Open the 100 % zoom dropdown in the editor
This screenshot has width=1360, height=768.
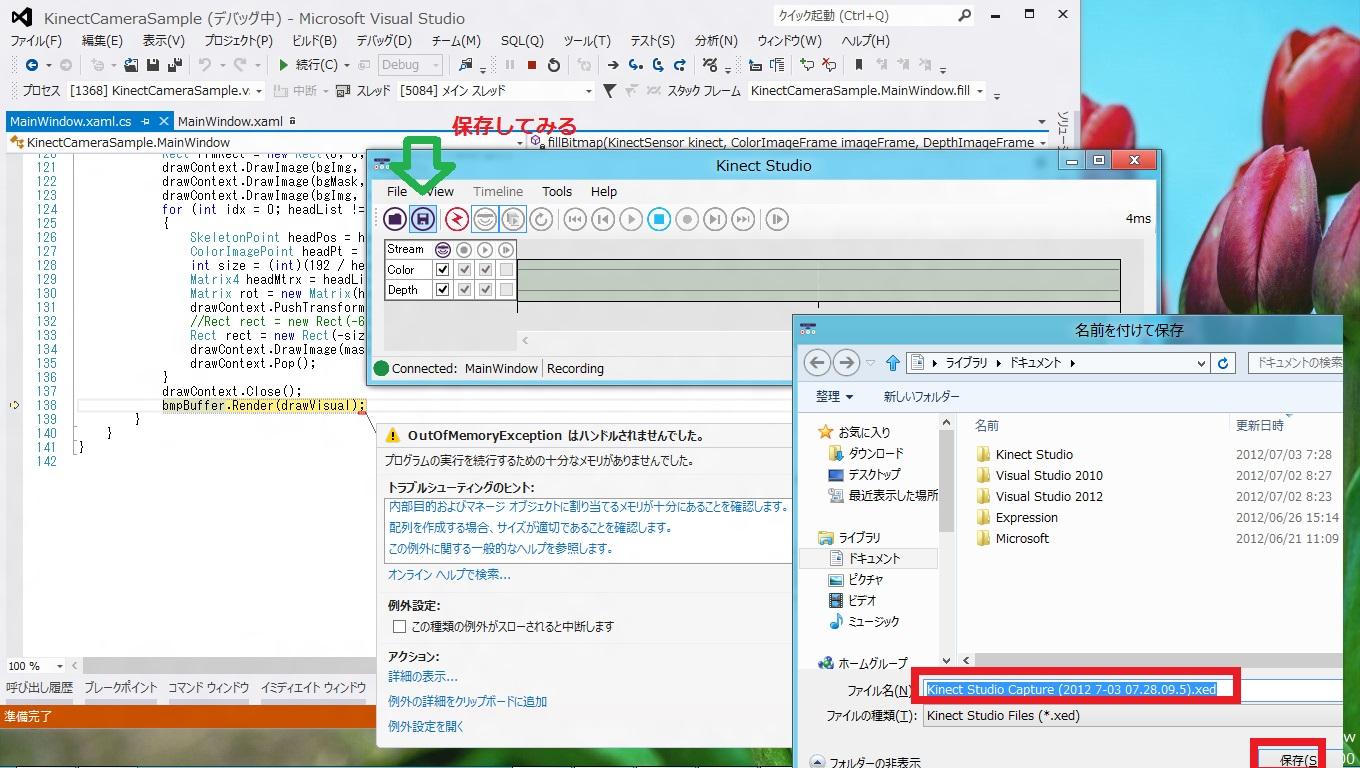point(35,666)
